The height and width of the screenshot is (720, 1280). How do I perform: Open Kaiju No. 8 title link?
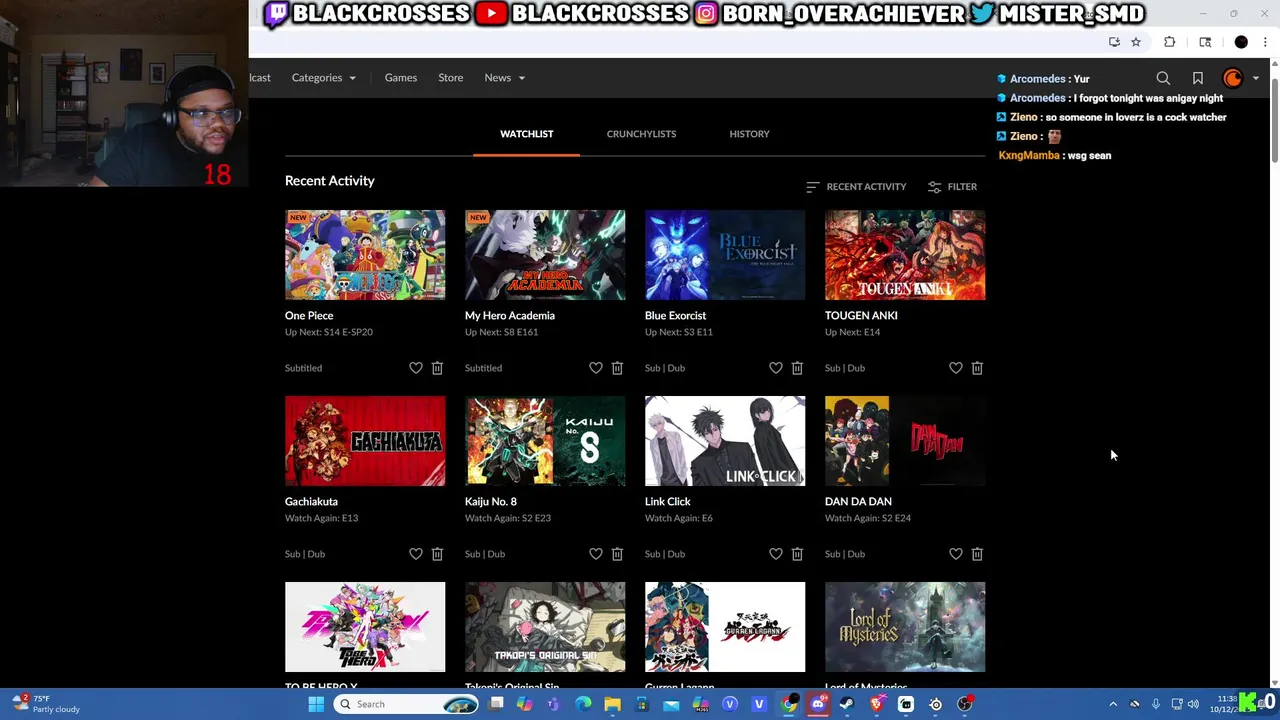click(x=491, y=502)
